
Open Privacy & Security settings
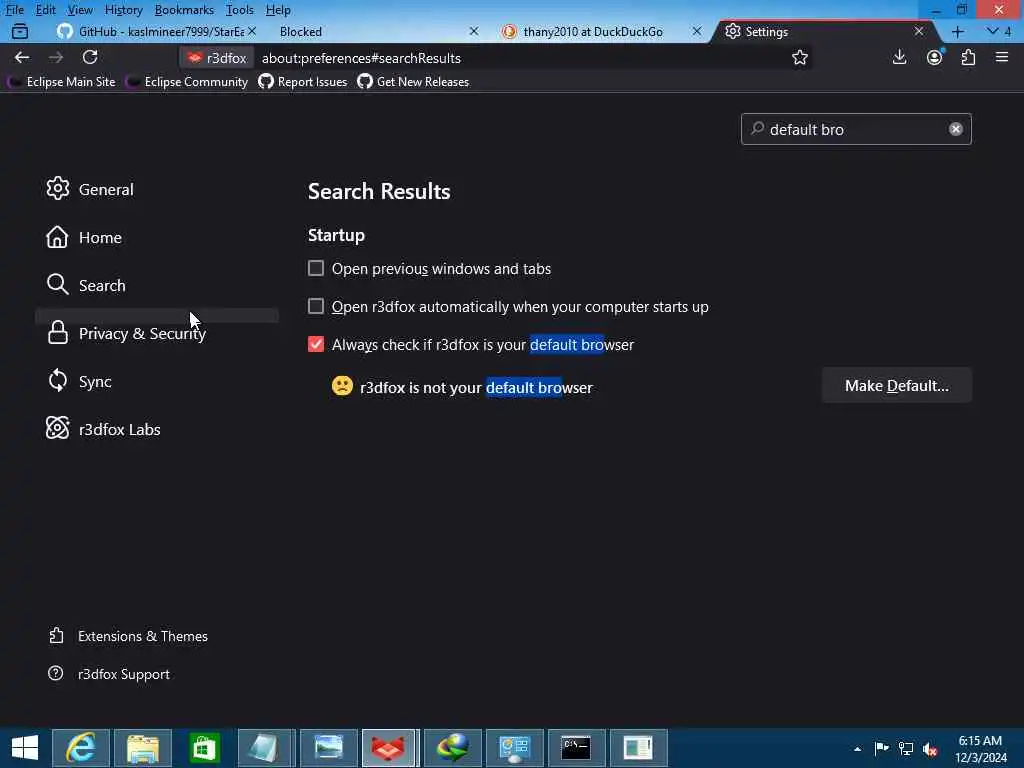click(157, 333)
